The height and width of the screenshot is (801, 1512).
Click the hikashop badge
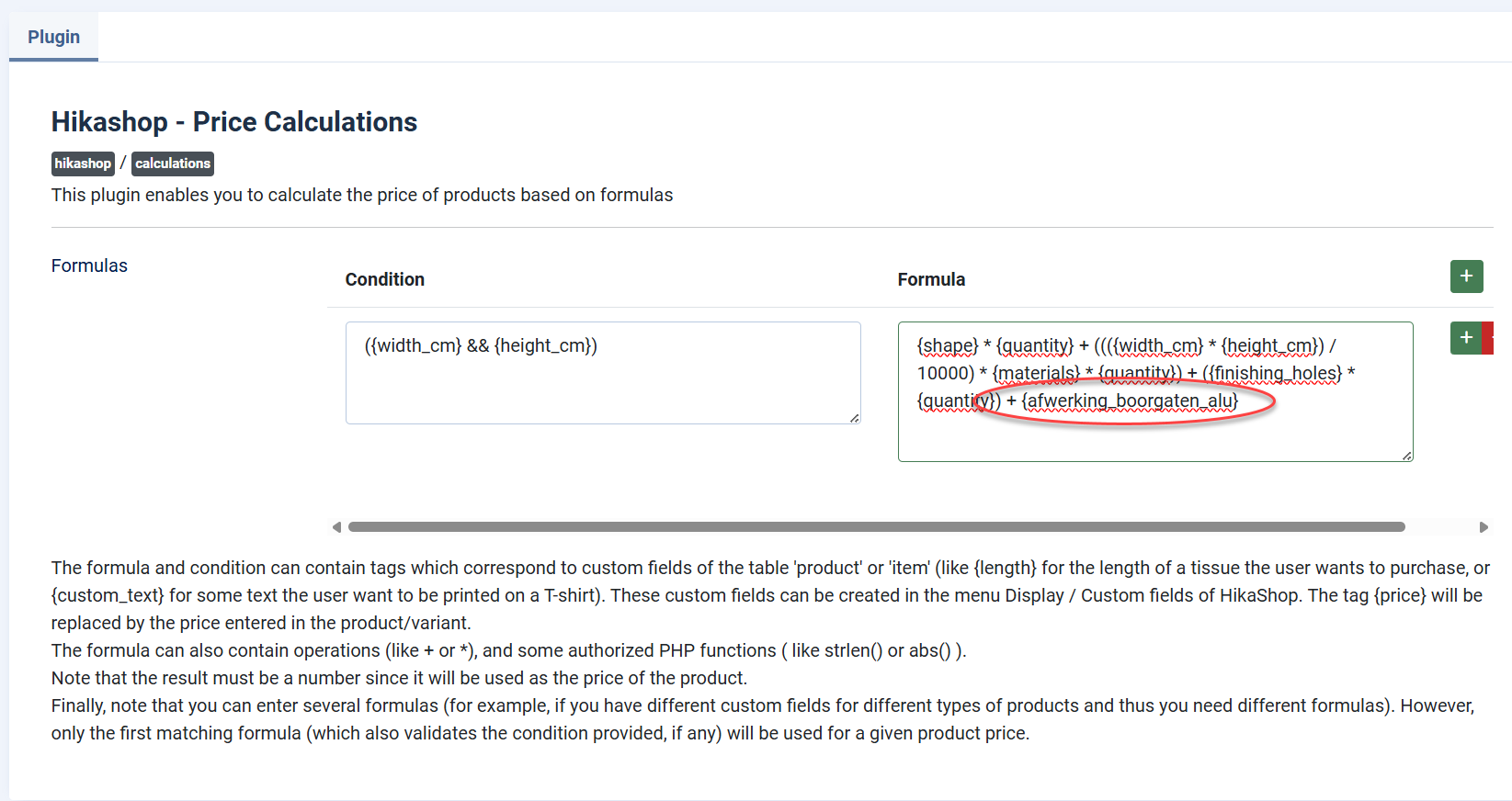point(83,164)
